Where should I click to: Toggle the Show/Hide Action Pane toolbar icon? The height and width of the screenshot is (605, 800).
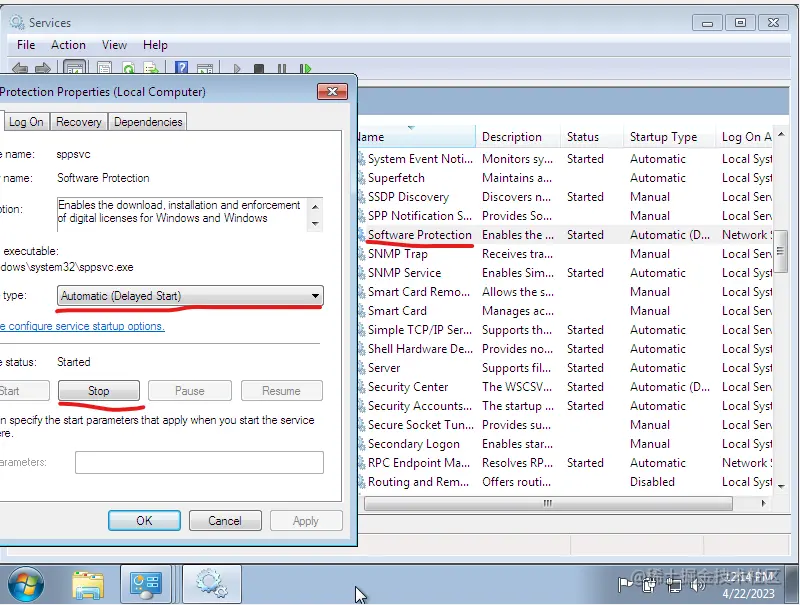pyautogui.click(x=205, y=68)
